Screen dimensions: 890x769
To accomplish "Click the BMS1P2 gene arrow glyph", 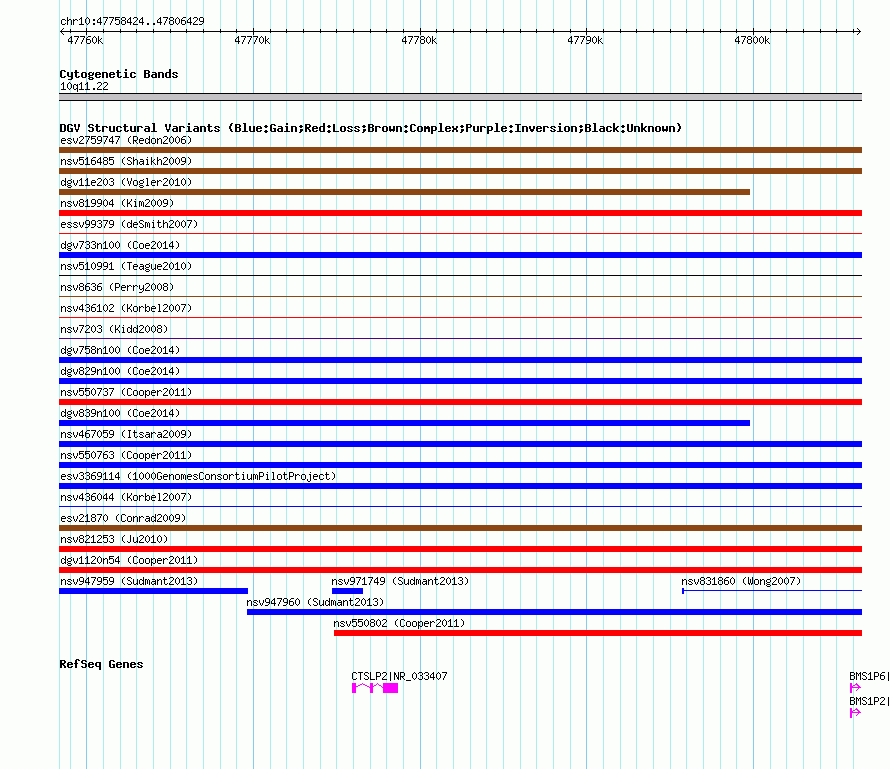I will click(855, 713).
